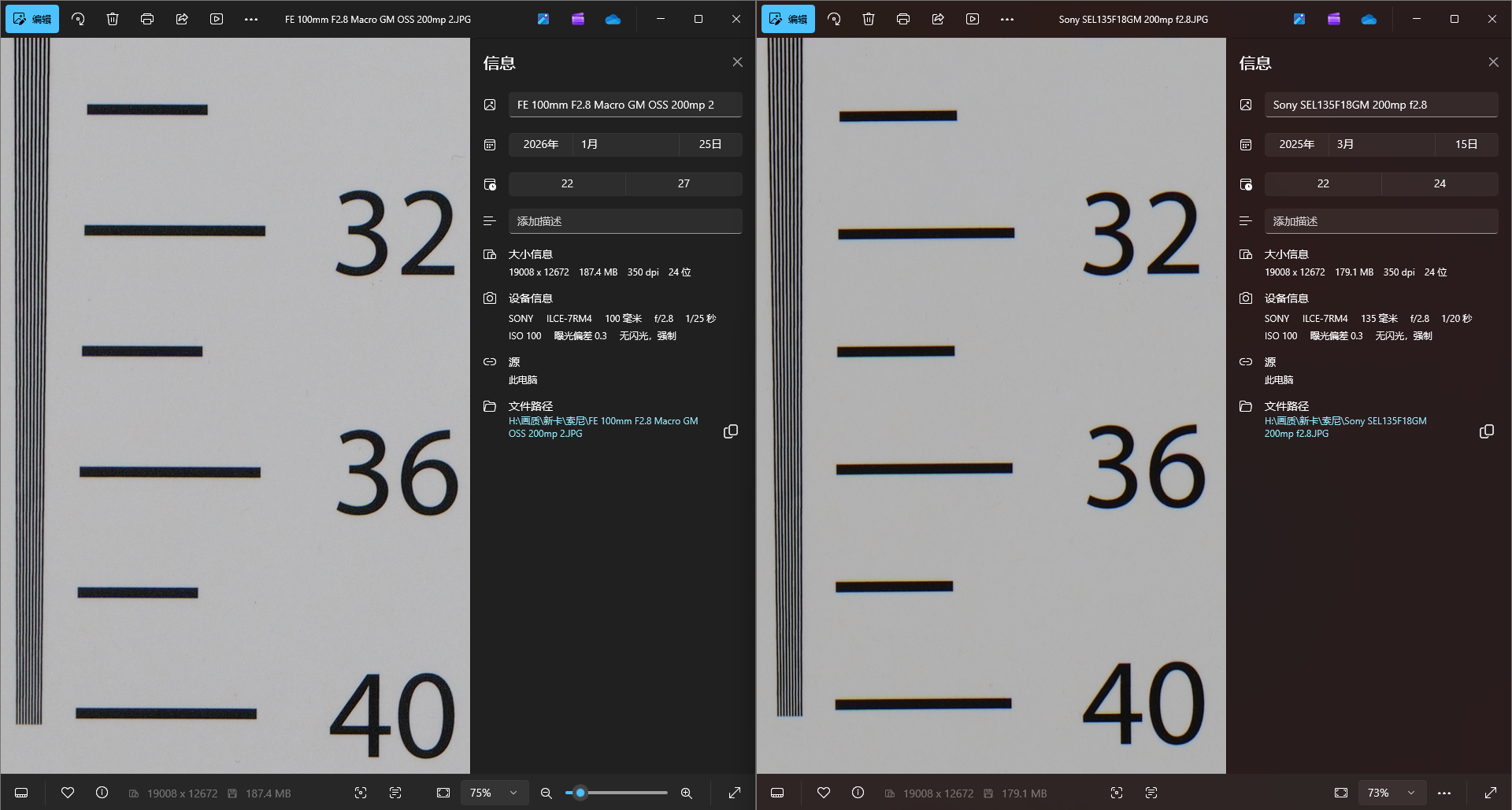
Task: Rotate the FE 100mm image in left window
Action: [x=78, y=19]
